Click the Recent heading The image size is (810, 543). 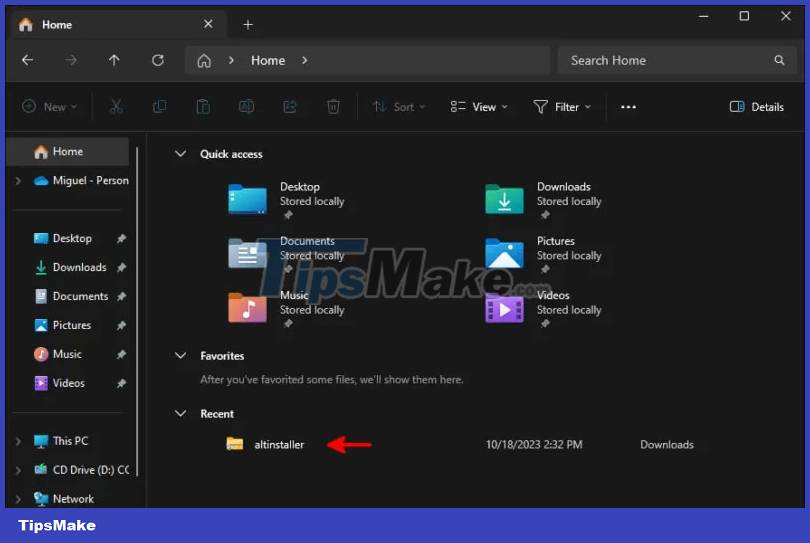[217, 413]
